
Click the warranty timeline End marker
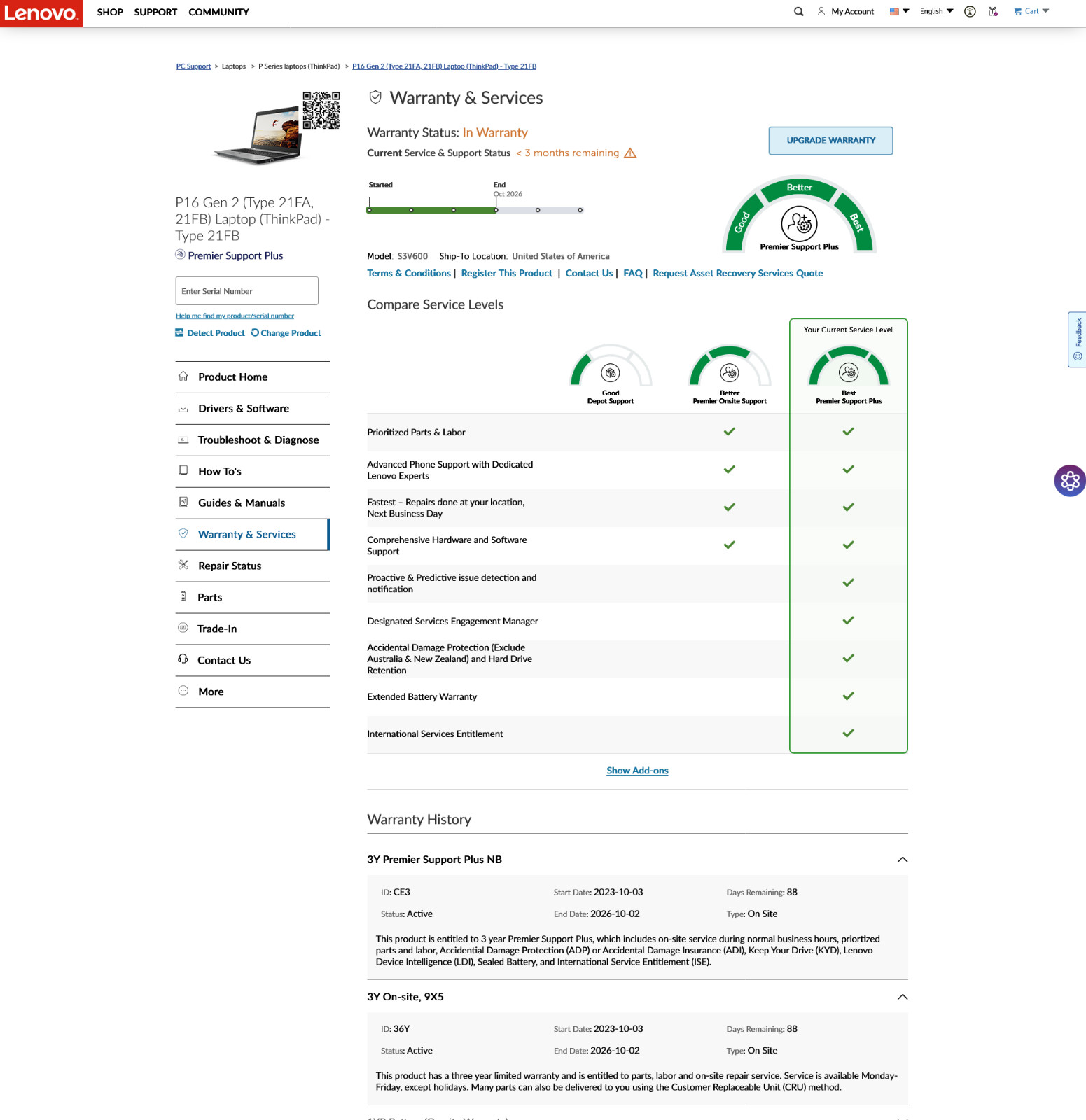tap(496, 210)
